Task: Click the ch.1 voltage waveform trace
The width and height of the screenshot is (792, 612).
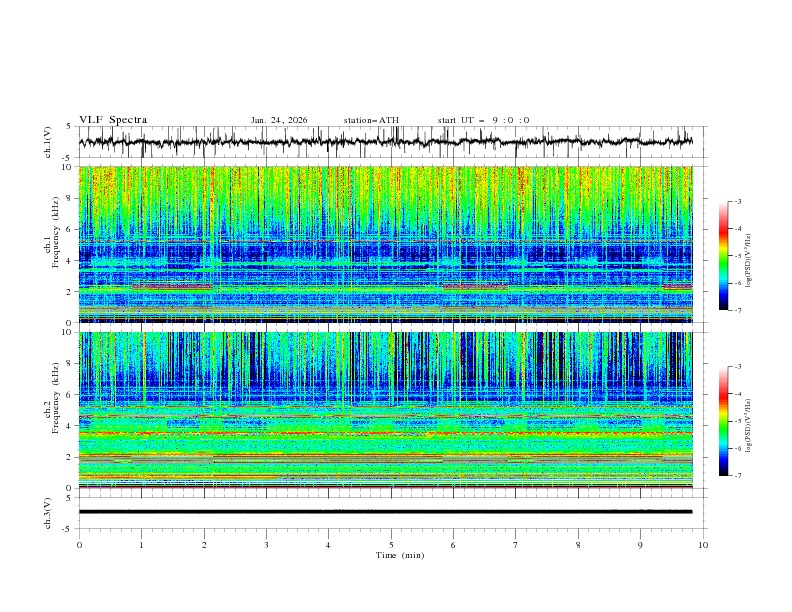Action: [x=385, y=142]
